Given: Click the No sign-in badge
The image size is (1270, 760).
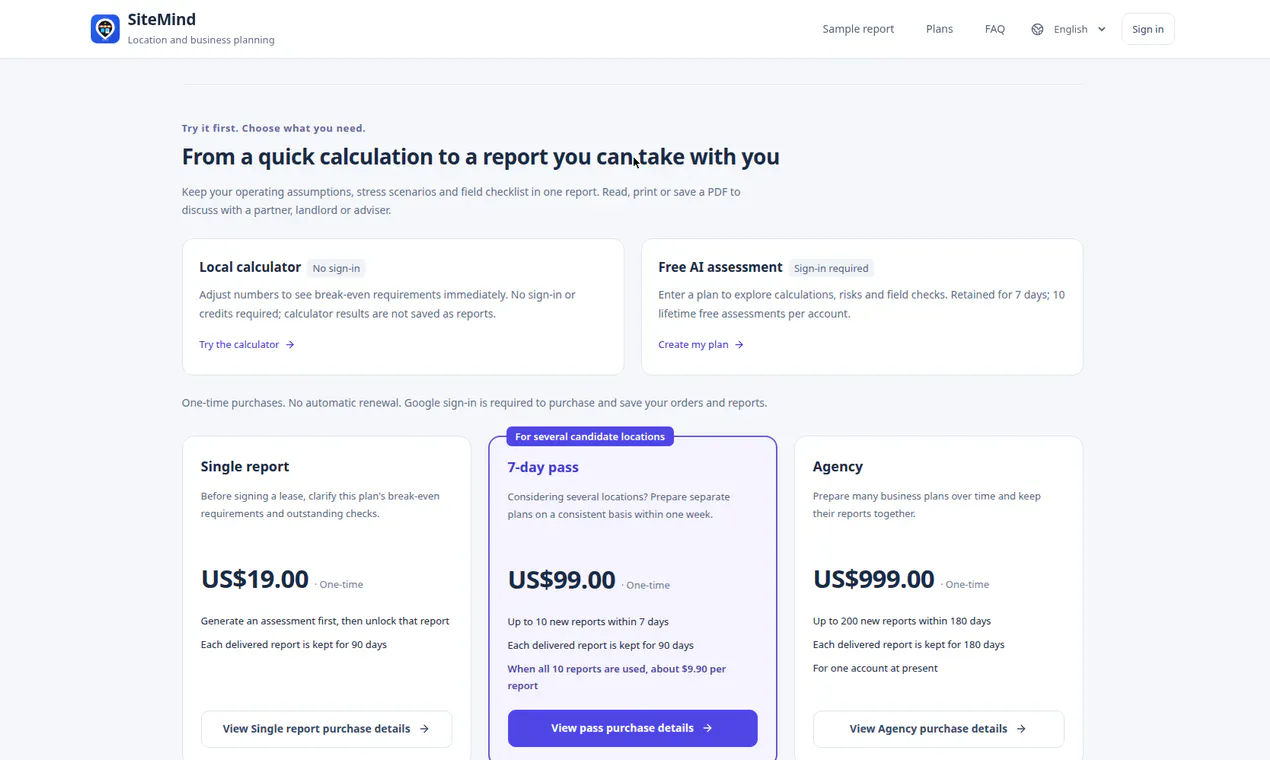Looking at the screenshot, I should (x=336, y=268).
